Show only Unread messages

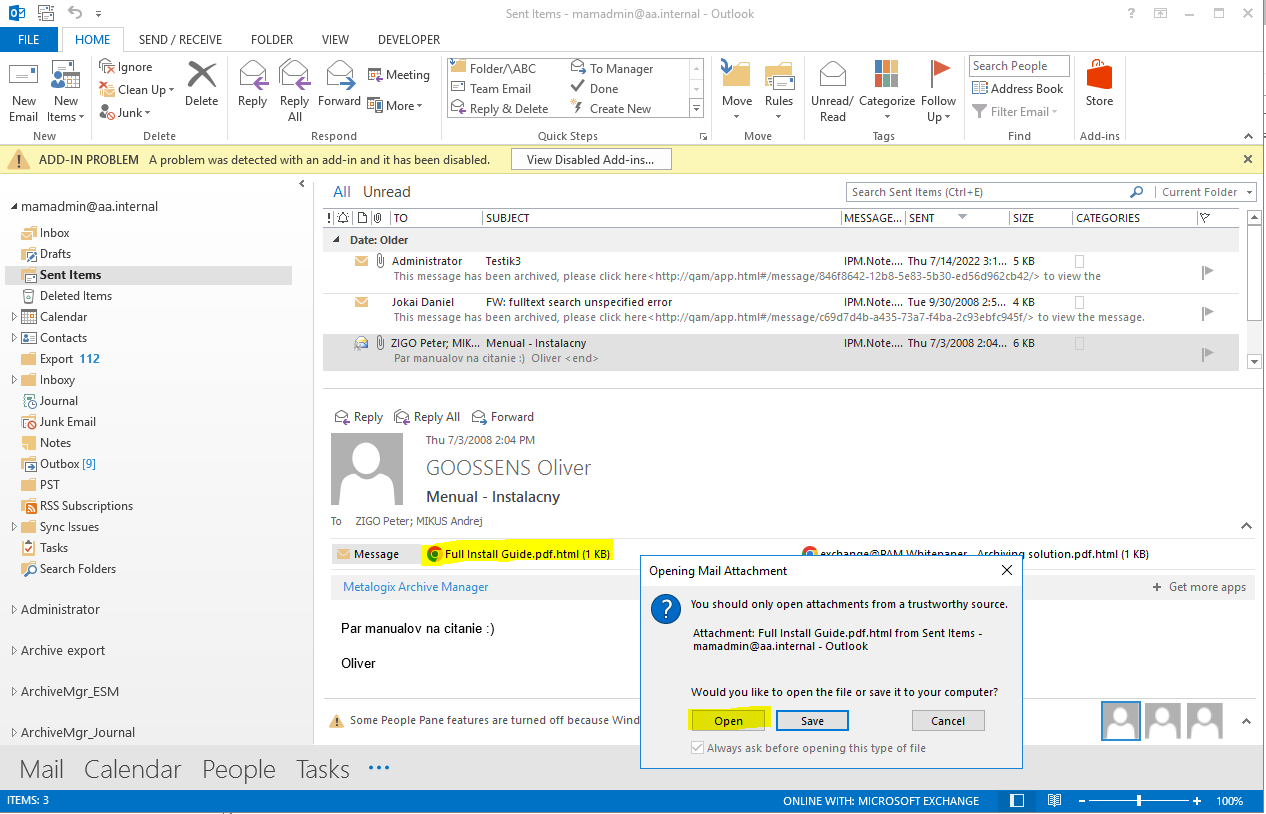click(387, 192)
